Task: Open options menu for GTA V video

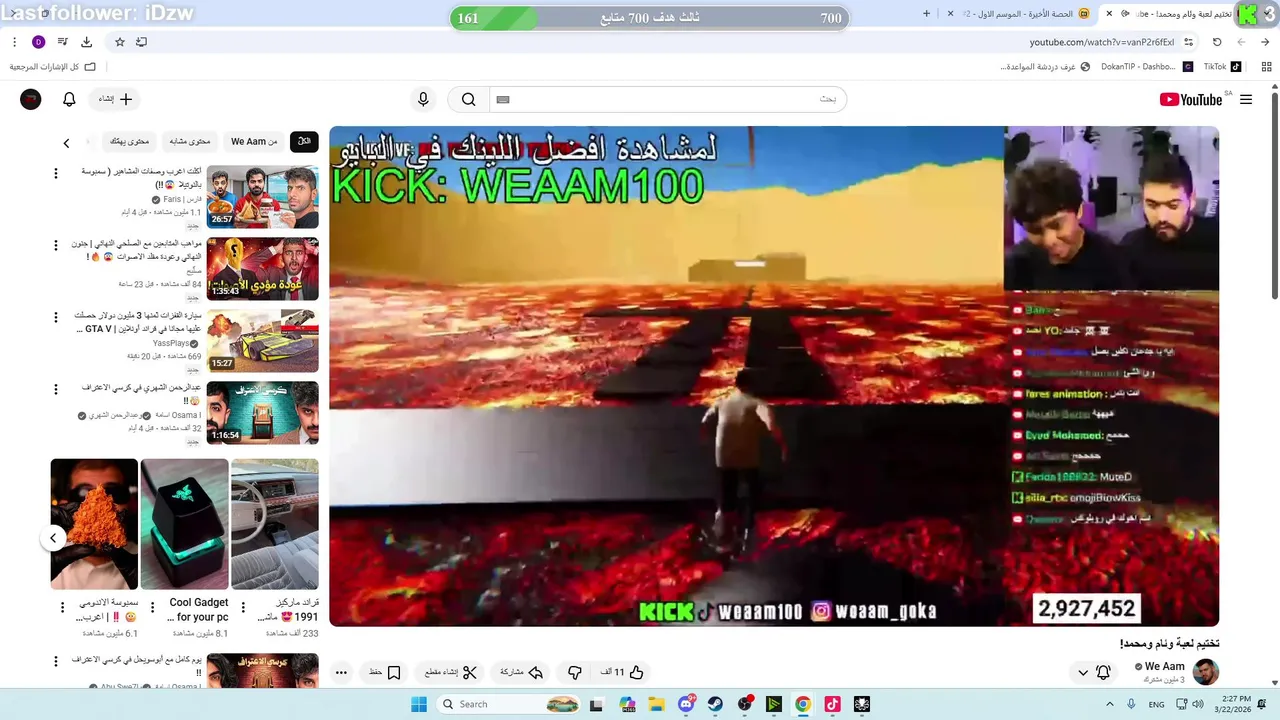Action: [56, 317]
